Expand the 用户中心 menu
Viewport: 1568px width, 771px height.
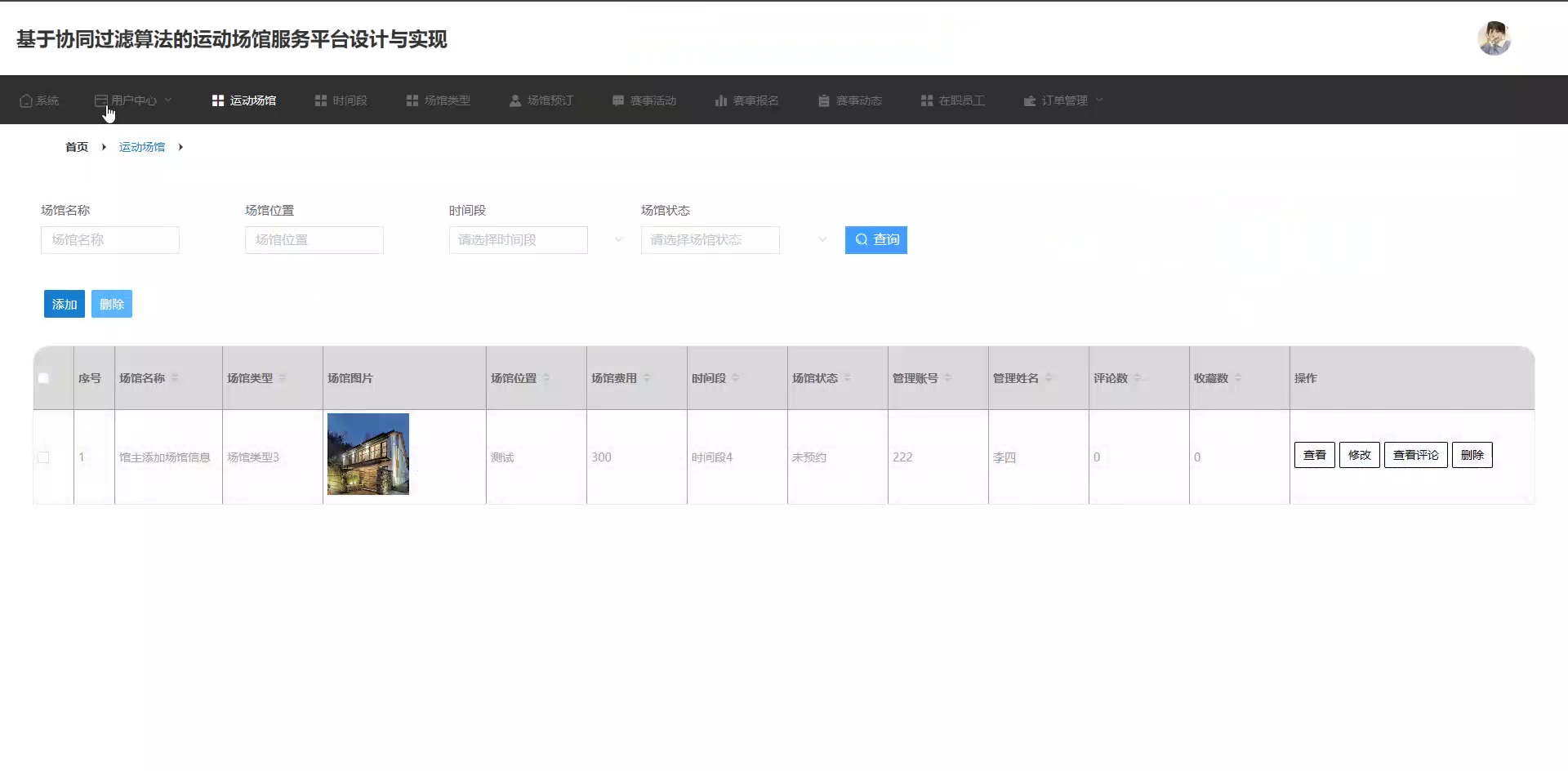click(x=134, y=100)
